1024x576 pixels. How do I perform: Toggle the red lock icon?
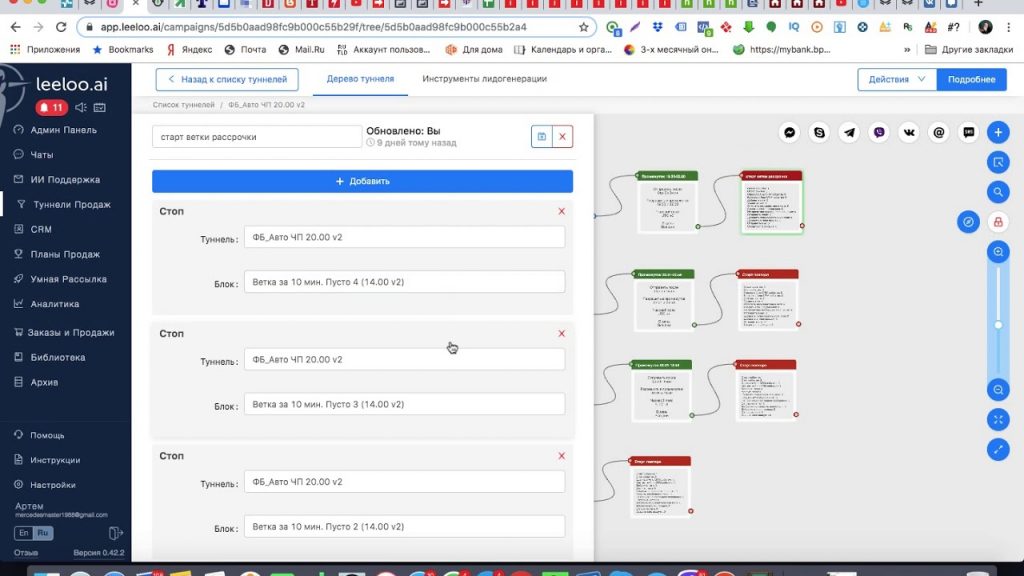click(998, 222)
